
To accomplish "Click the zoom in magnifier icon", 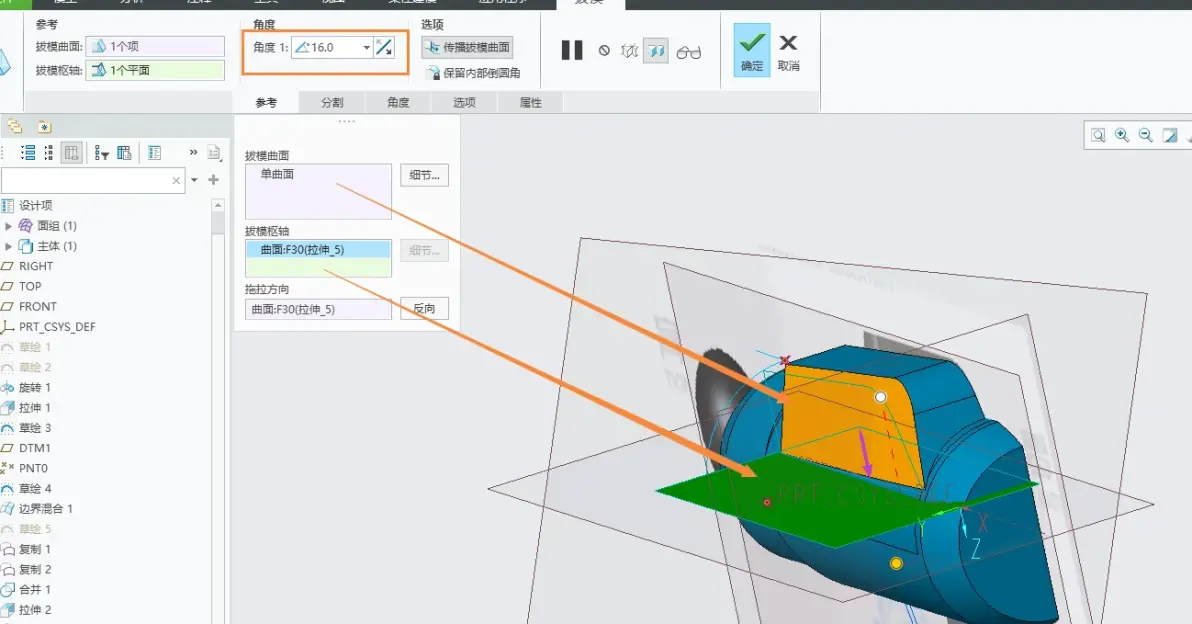I will pos(1122,135).
